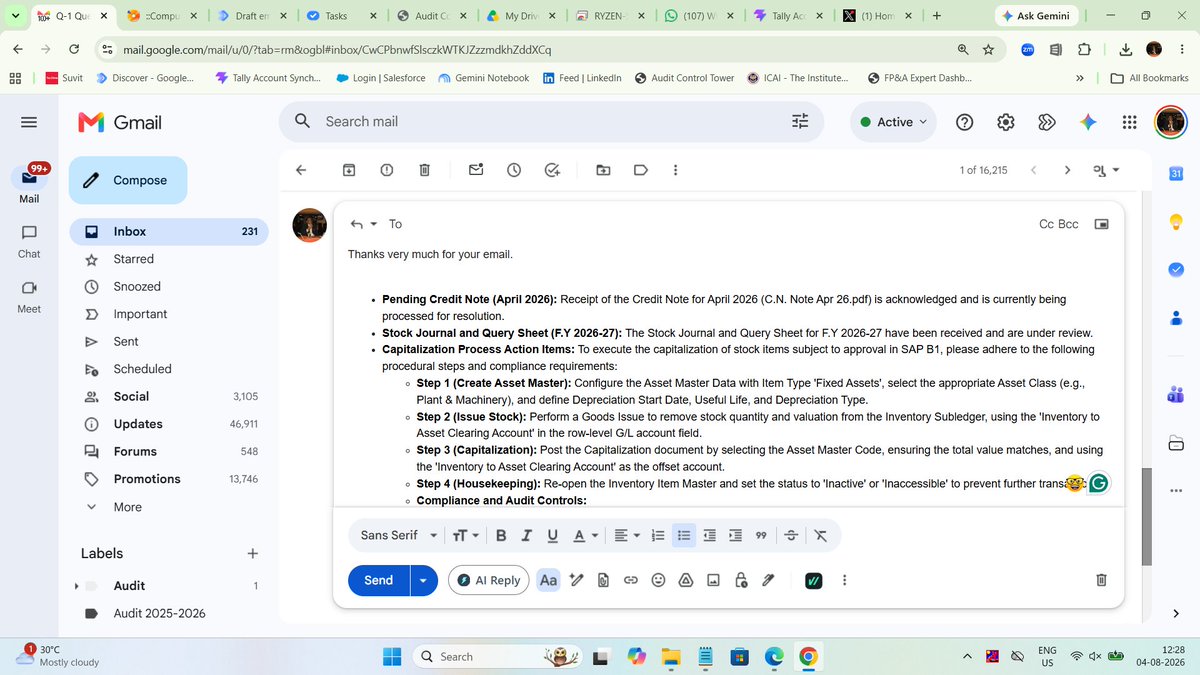Click the AI Reply button
1200x675 pixels.
(x=489, y=580)
